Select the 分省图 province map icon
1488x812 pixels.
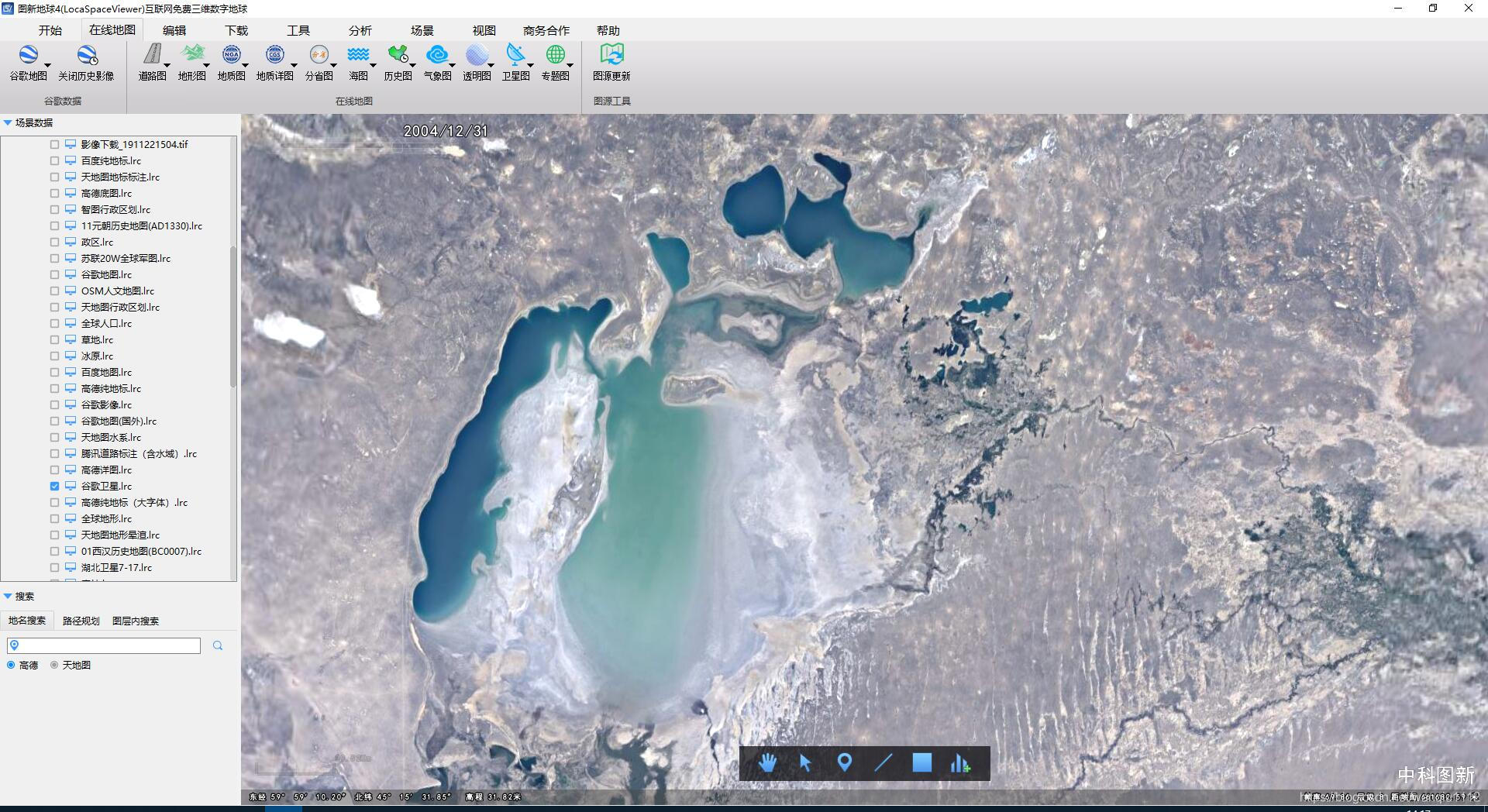tap(319, 54)
